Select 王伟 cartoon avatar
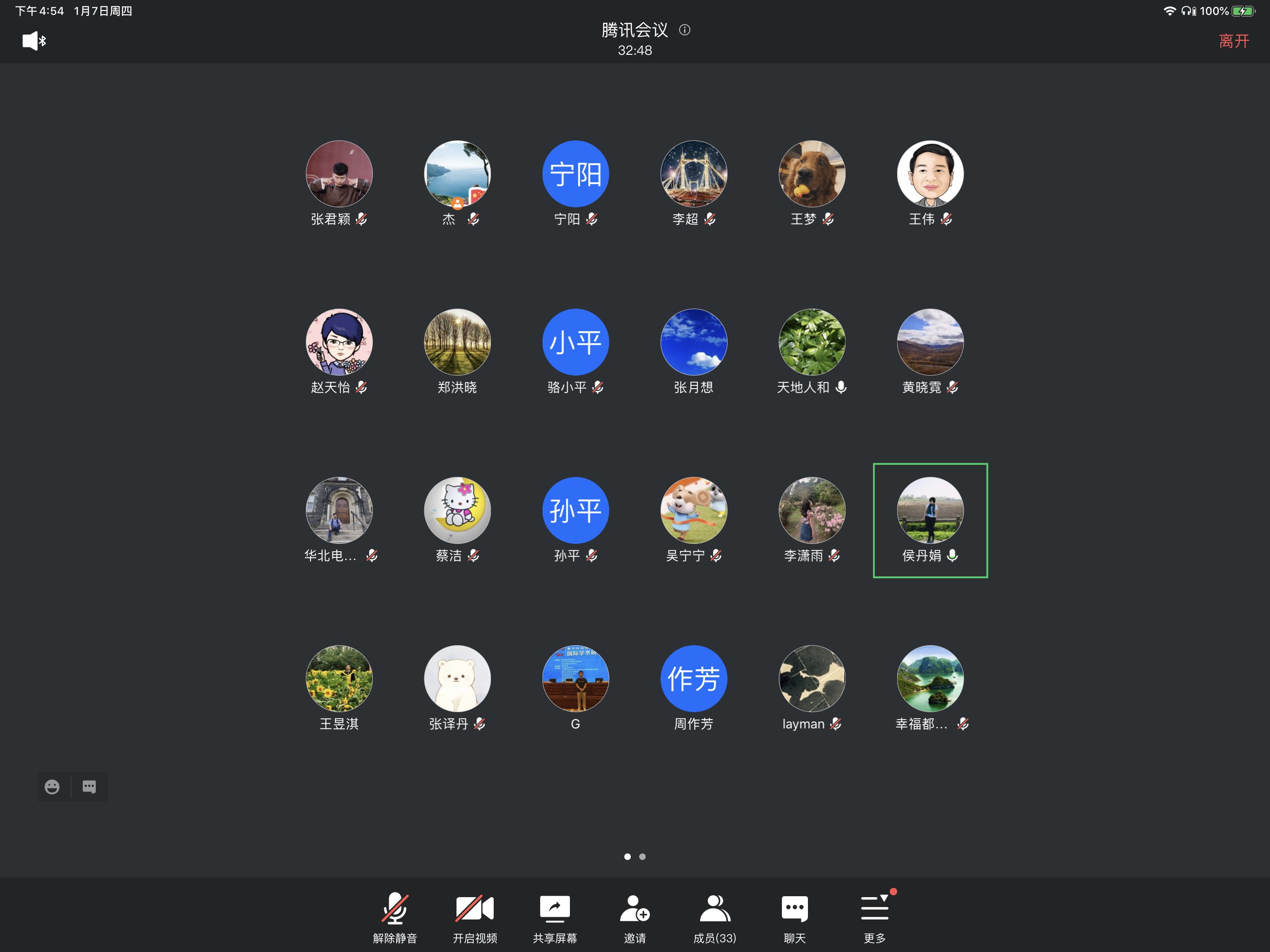Screen dimensions: 1270x952 (x=930, y=174)
